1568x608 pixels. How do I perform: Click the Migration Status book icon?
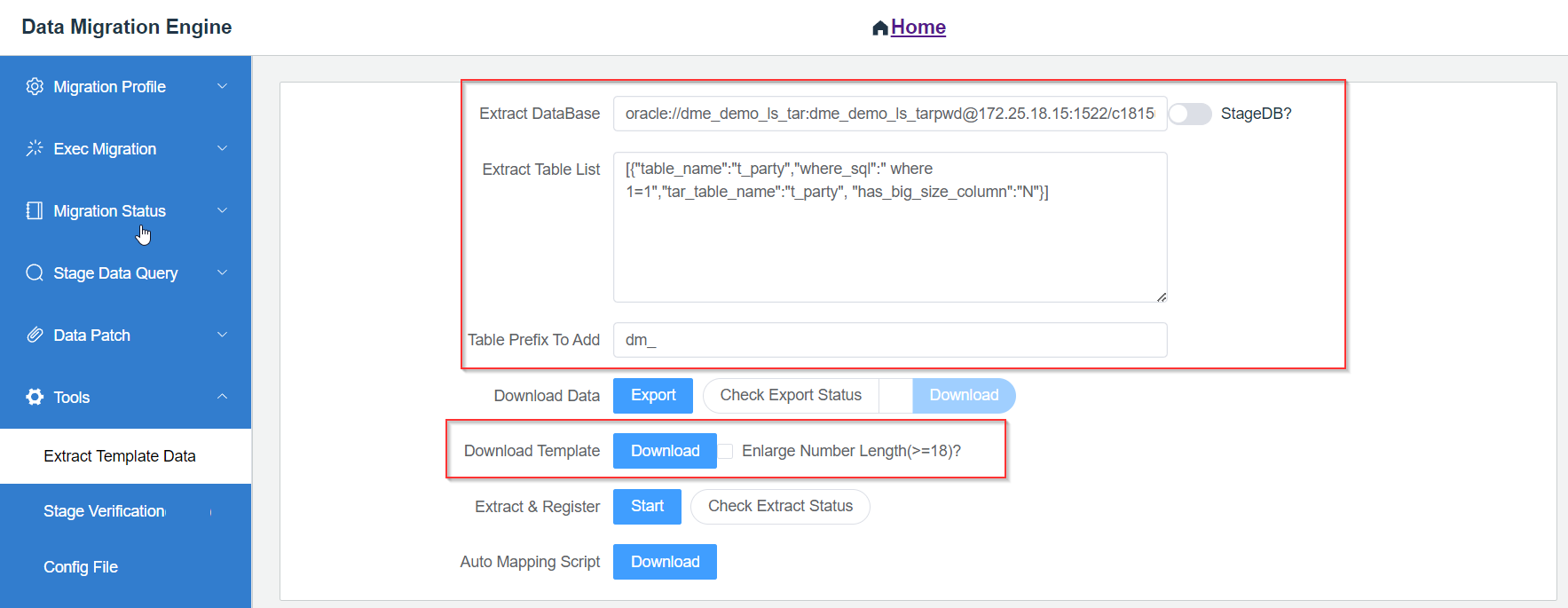pyautogui.click(x=35, y=210)
